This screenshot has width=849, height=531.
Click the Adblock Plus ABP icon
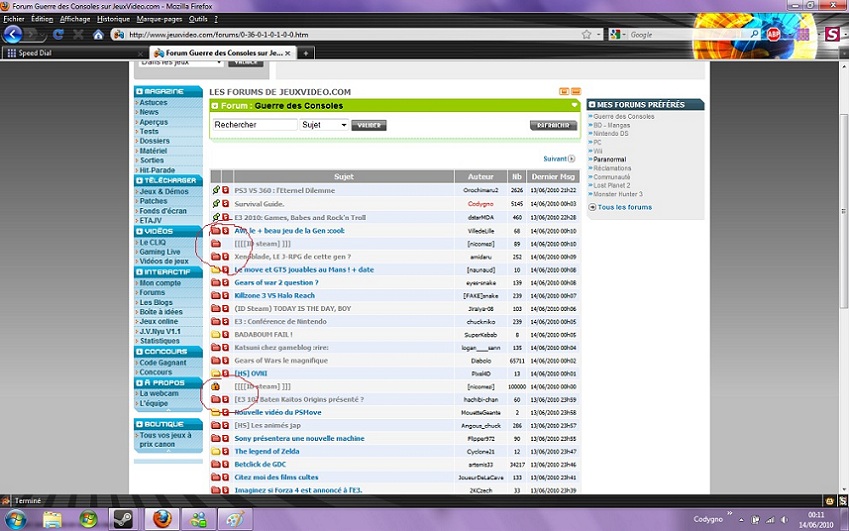773,34
